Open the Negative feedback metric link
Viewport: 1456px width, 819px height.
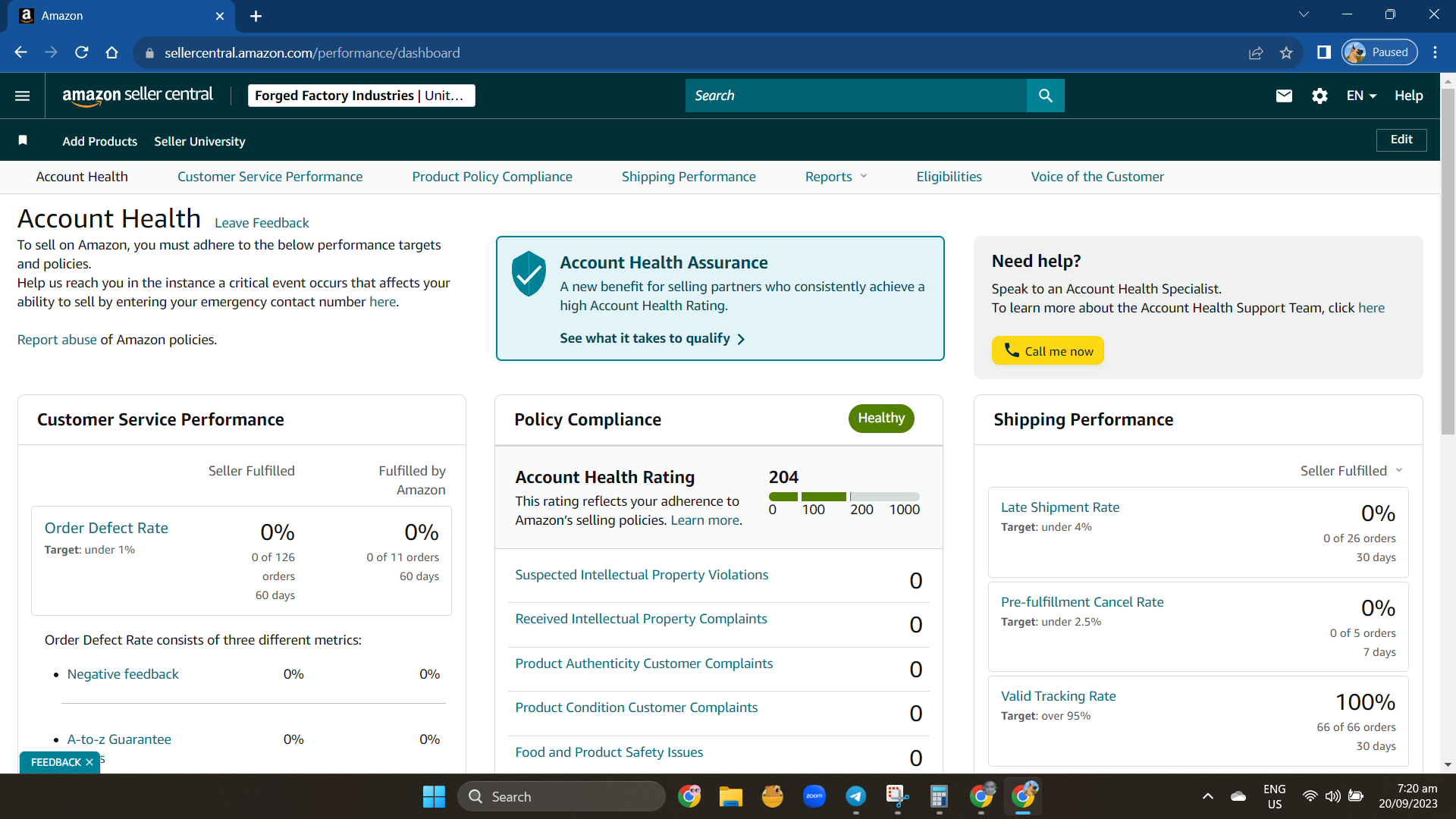pos(123,674)
